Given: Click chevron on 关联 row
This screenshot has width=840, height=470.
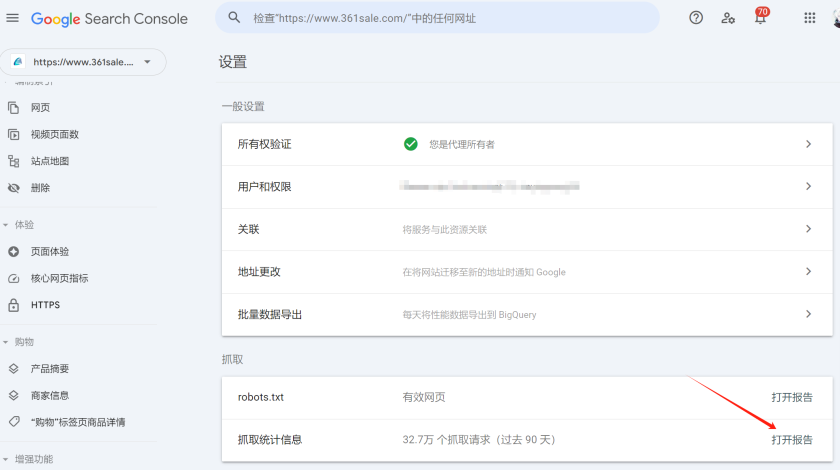Looking at the screenshot, I should pos(808,229).
